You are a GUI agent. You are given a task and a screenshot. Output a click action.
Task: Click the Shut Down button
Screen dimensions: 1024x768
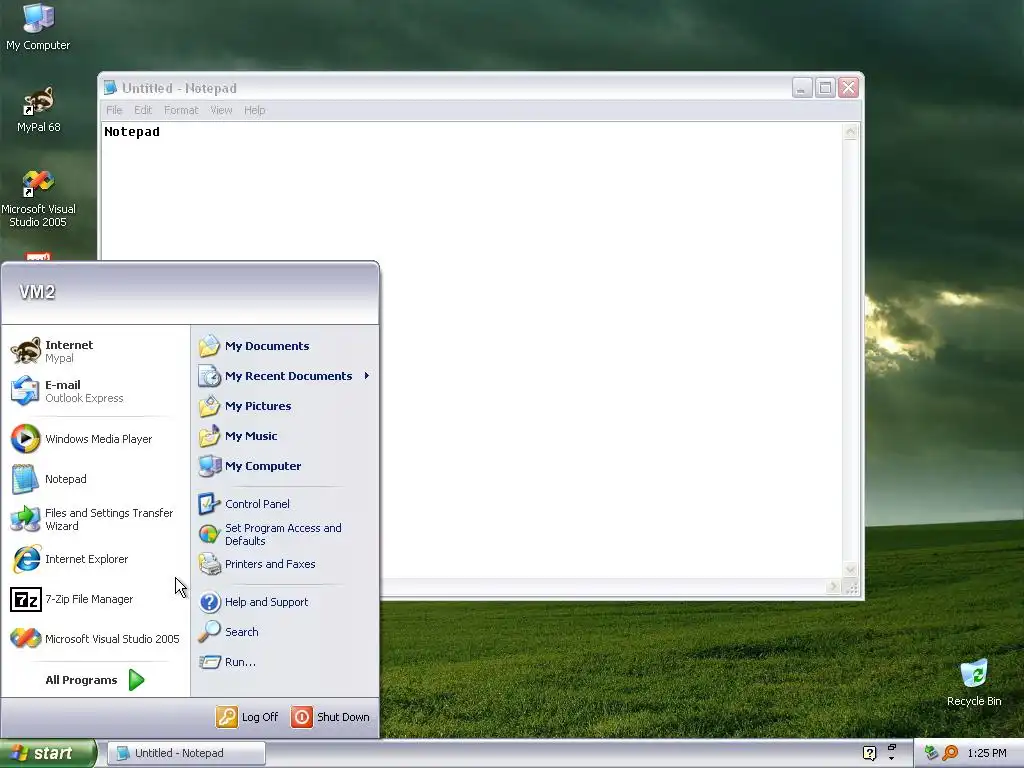pos(330,716)
